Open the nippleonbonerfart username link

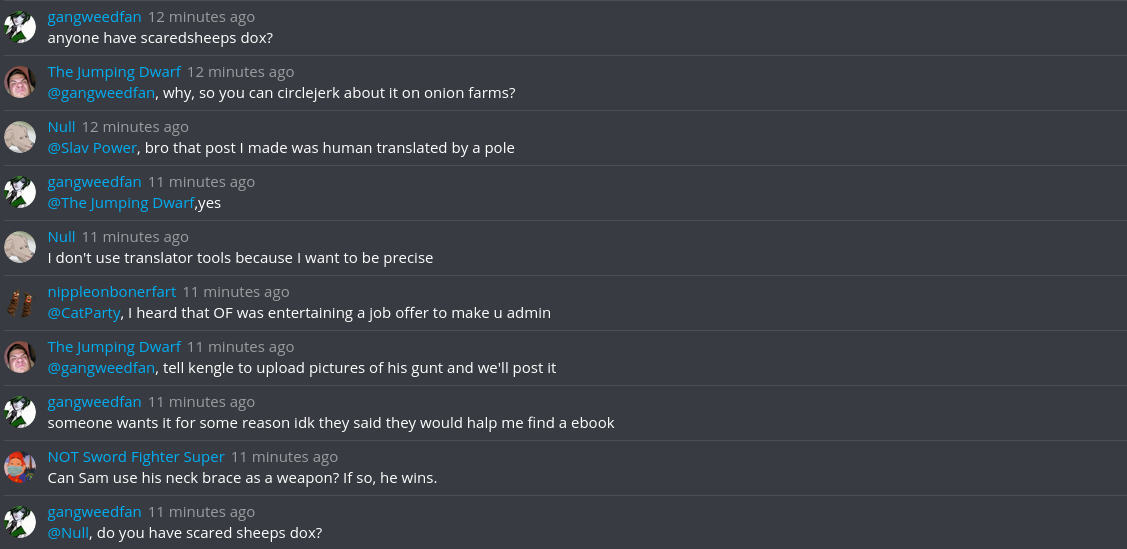112,292
